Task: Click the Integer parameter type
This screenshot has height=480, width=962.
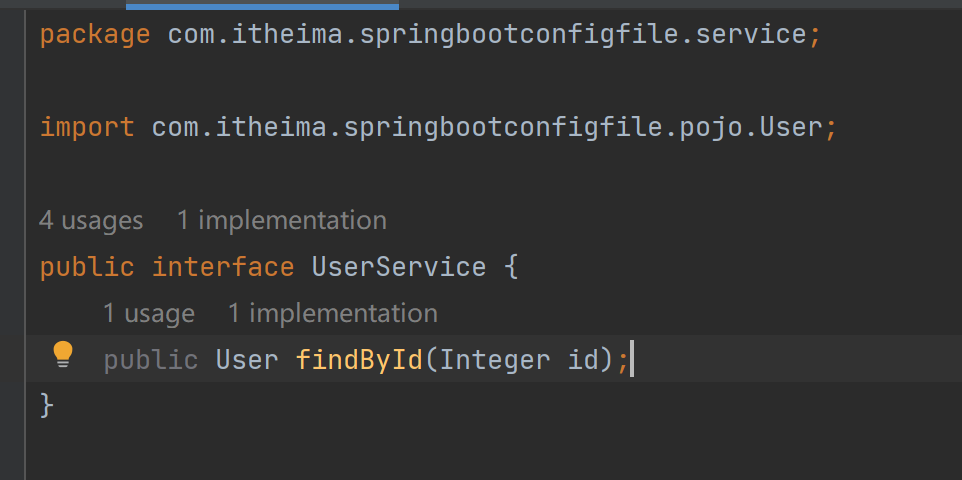Action: [x=495, y=360]
